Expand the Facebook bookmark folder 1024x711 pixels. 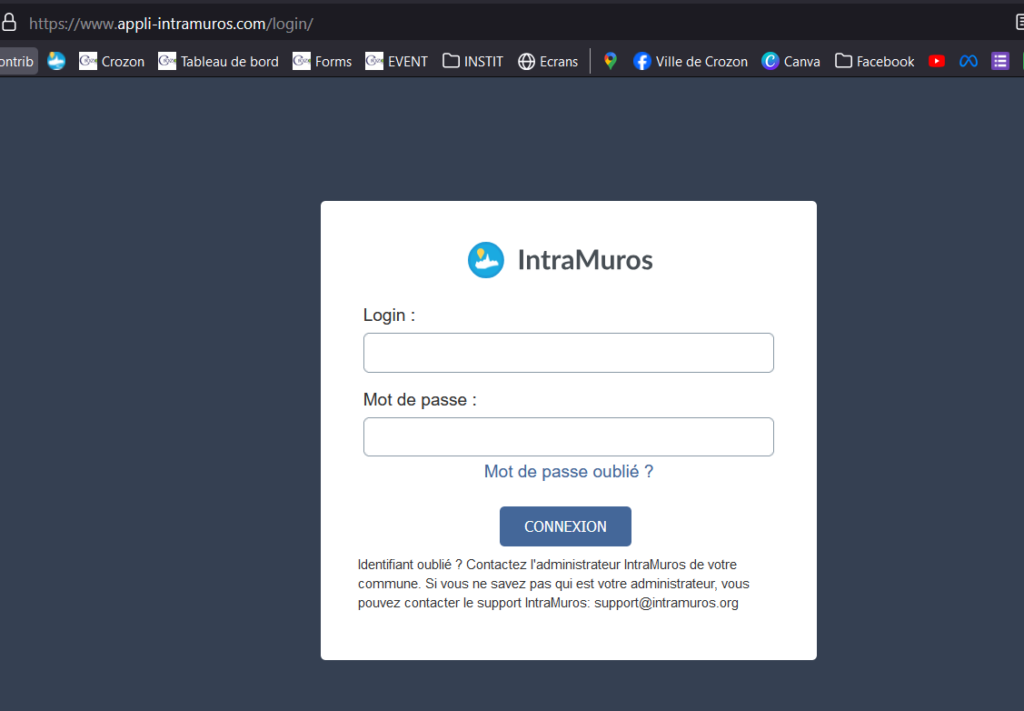point(874,61)
